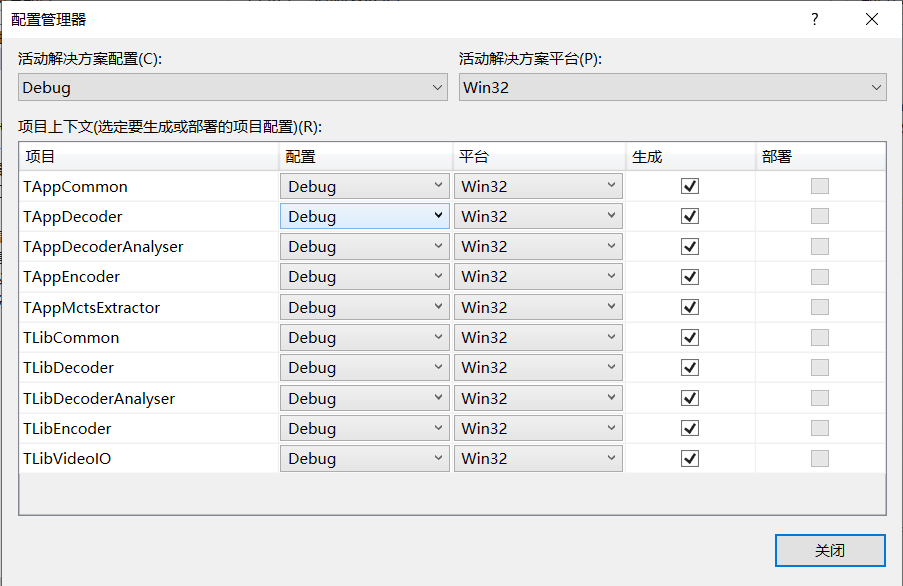The height and width of the screenshot is (586, 903).
Task: Open platform Win32 dropdown for TAppCommon
Action: 538,186
